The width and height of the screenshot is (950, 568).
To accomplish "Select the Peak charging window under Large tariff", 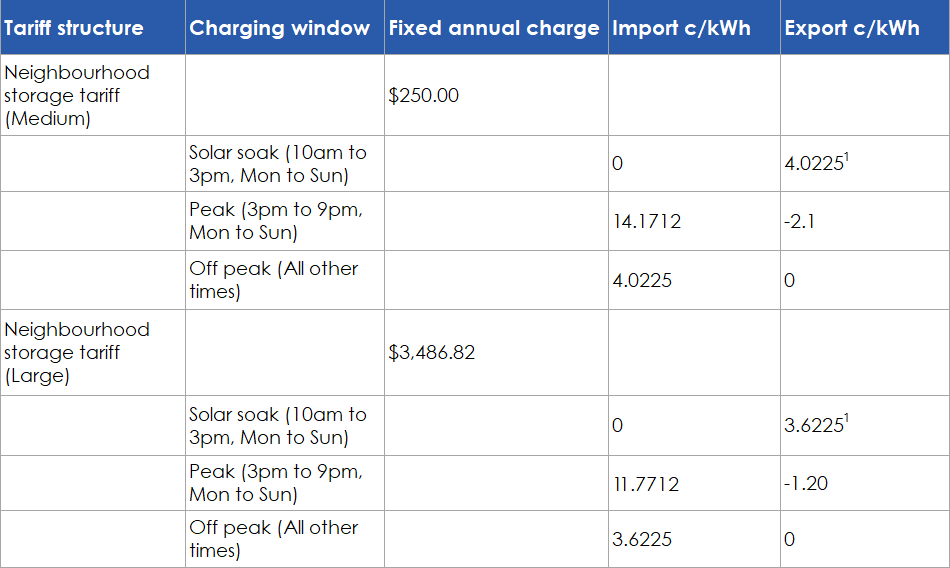I will click(276, 483).
